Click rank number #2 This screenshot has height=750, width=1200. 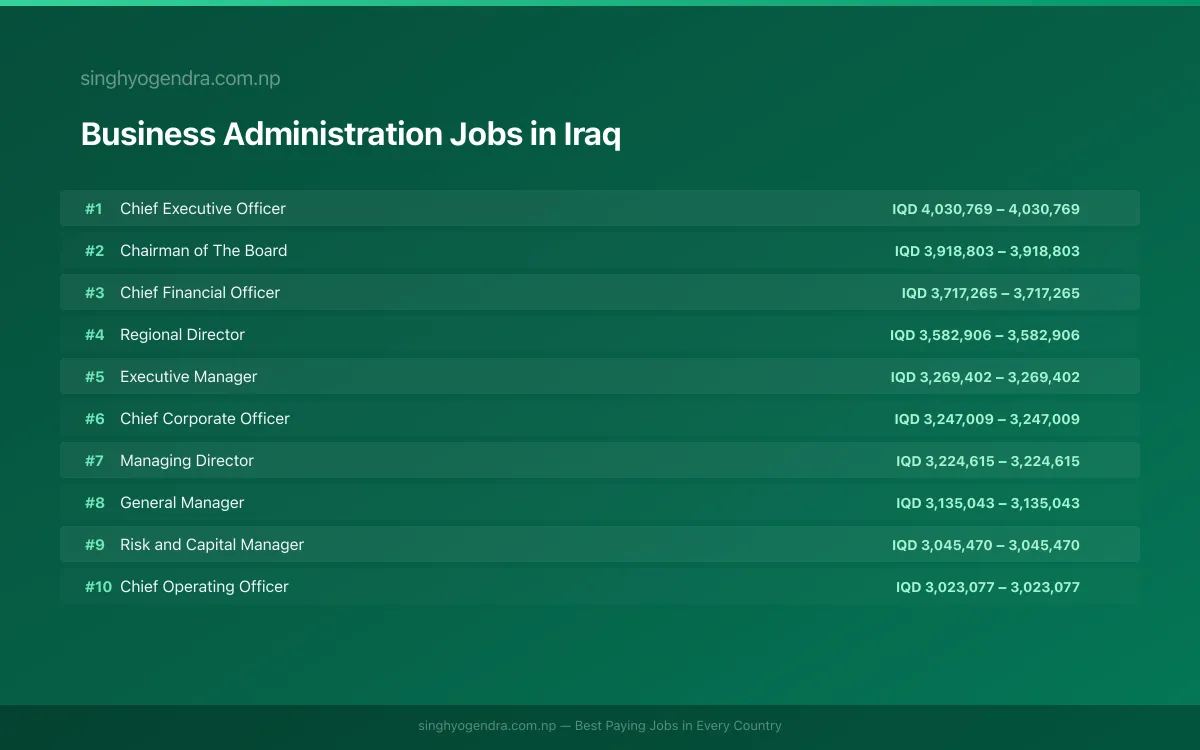coord(94,251)
